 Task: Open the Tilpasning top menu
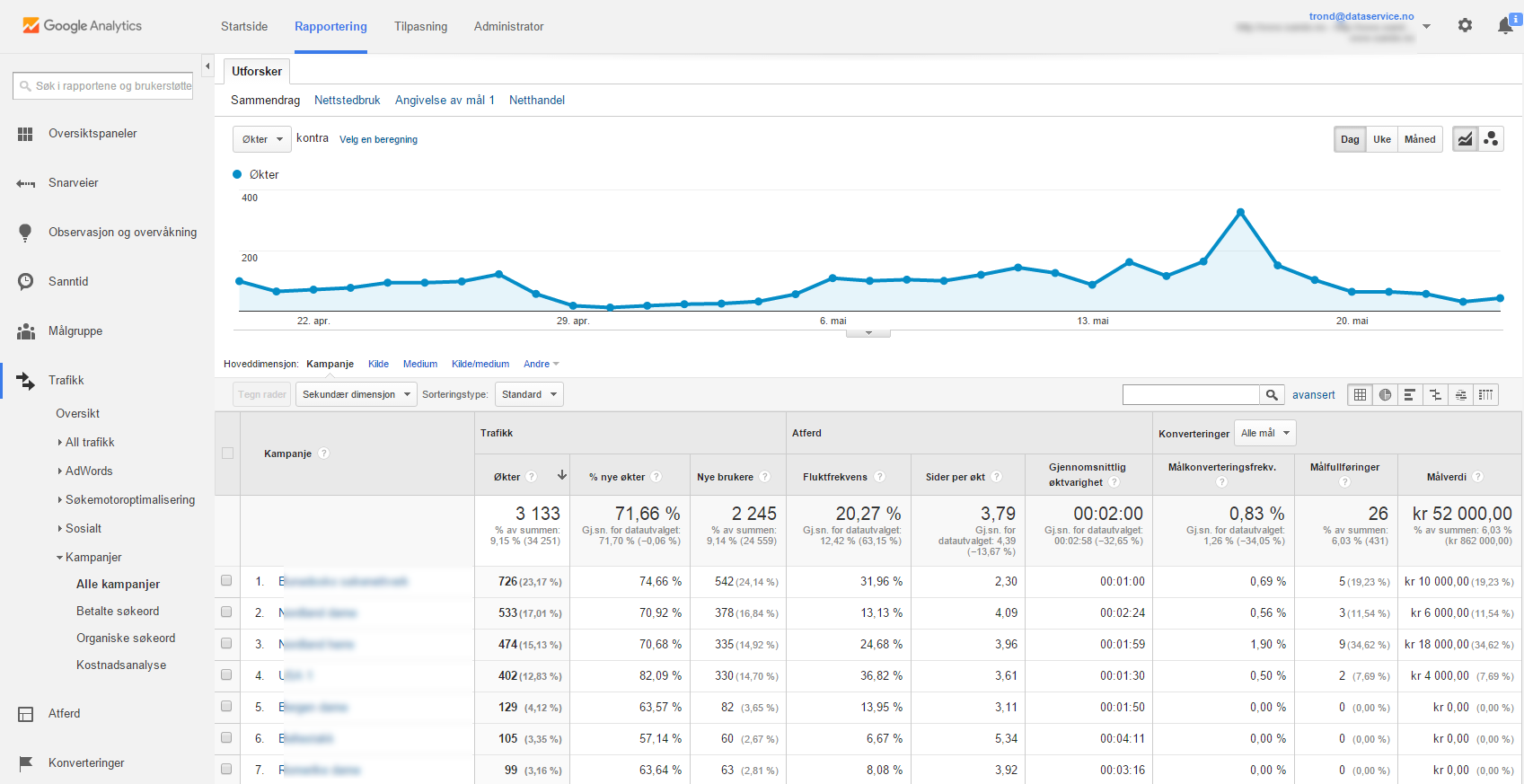420,27
